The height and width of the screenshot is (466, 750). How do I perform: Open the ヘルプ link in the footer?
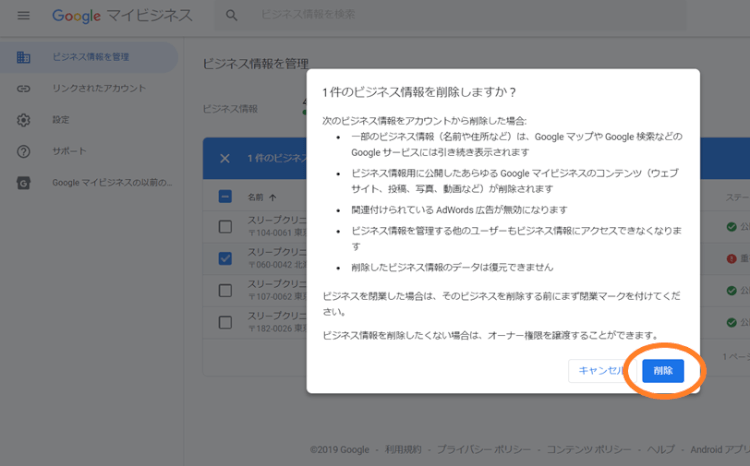point(660,450)
